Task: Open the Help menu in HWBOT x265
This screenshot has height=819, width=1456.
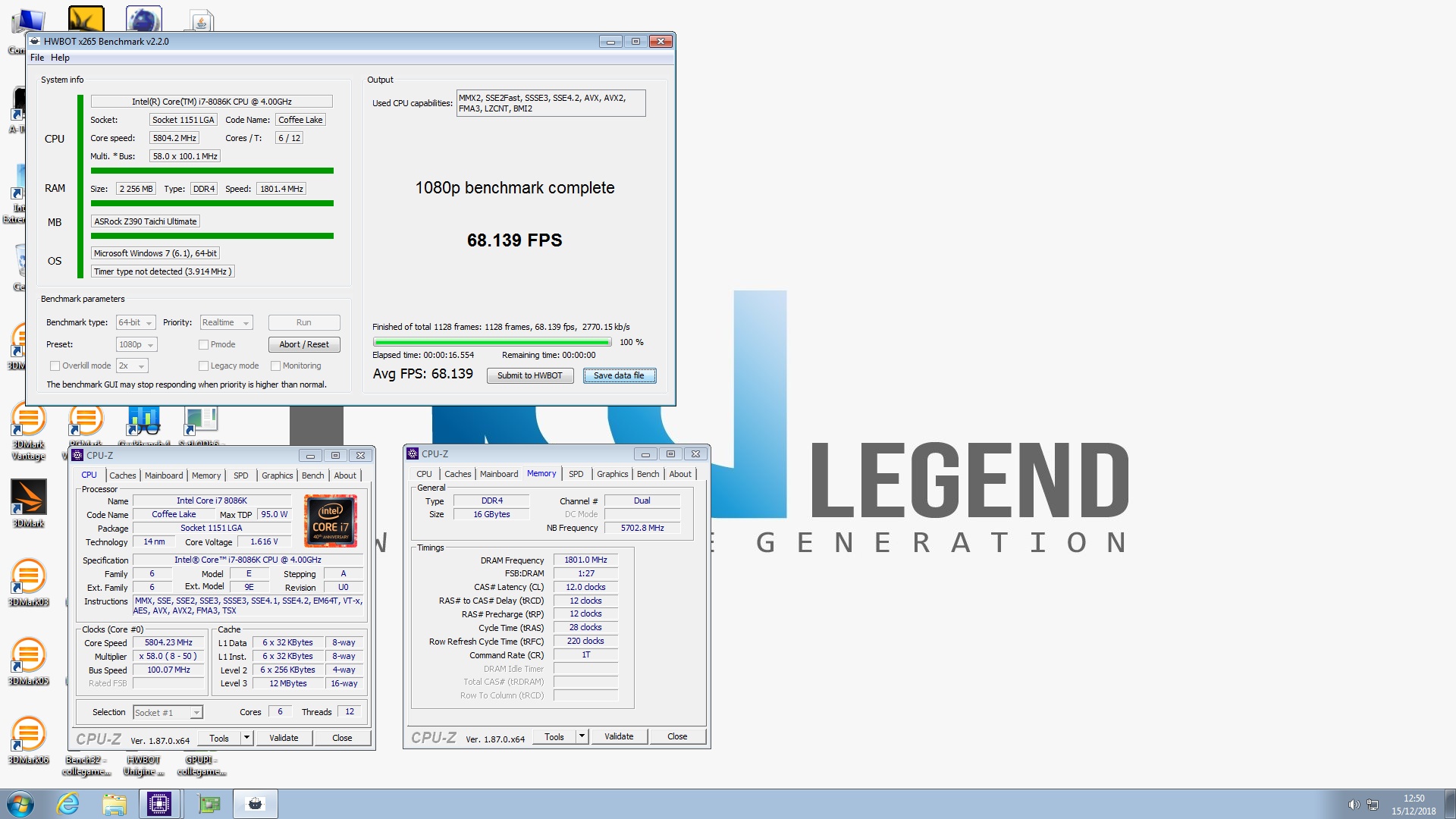Action: click(x=60, y=58)
